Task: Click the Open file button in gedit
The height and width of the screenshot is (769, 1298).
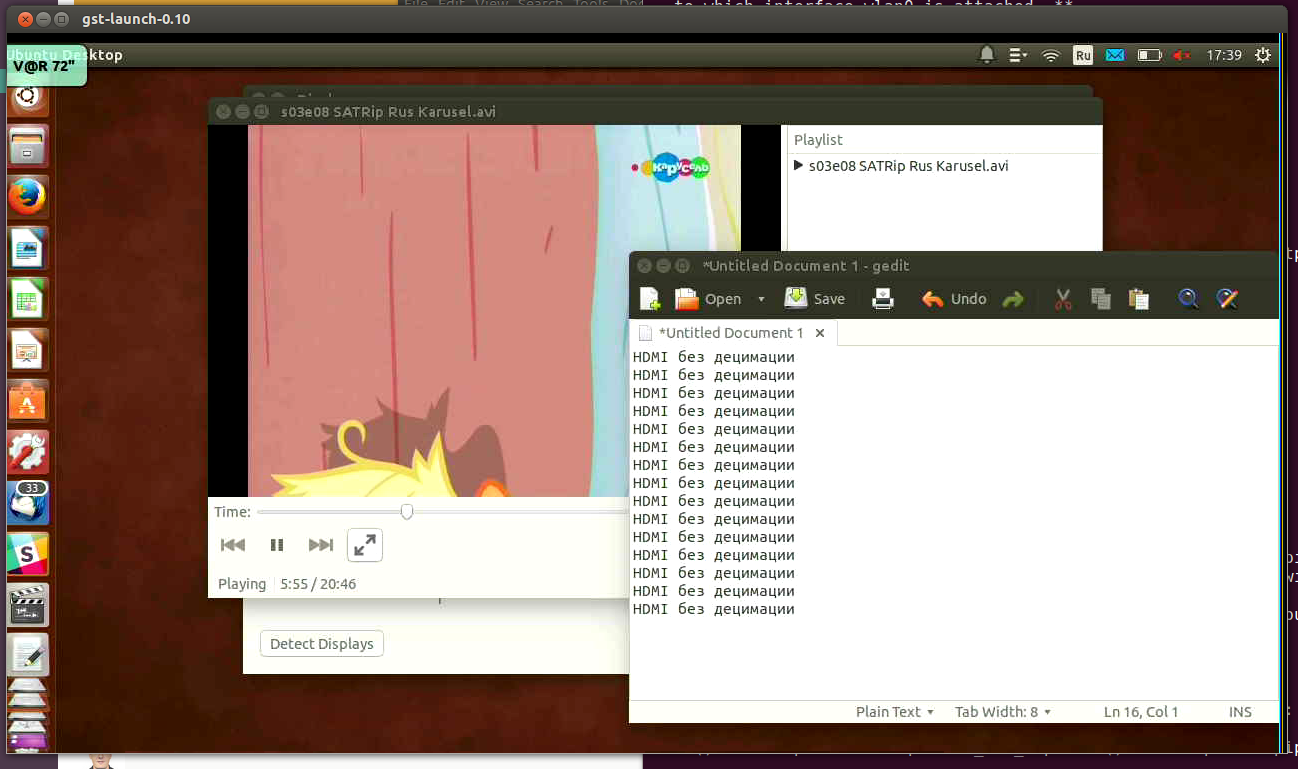Action: click(708, 298)
